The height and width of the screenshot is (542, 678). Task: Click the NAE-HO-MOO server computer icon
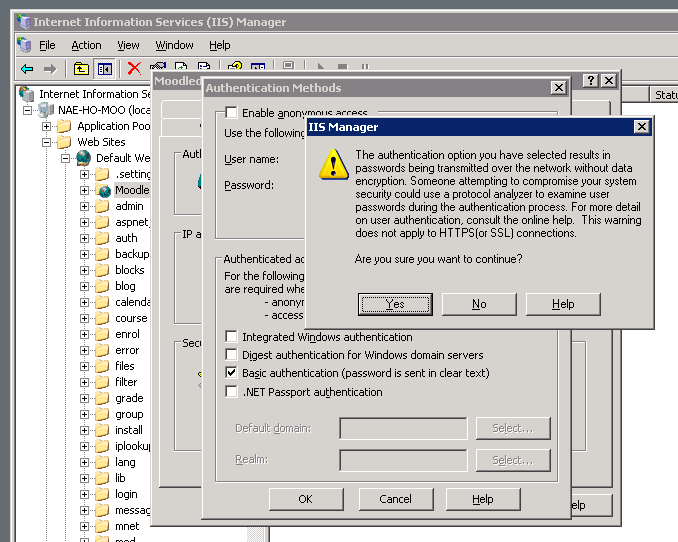click(44, 110)
